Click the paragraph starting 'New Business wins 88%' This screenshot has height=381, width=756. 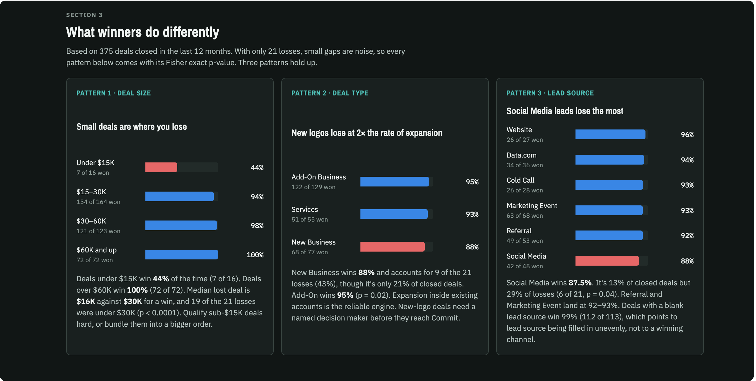[385, 295]
